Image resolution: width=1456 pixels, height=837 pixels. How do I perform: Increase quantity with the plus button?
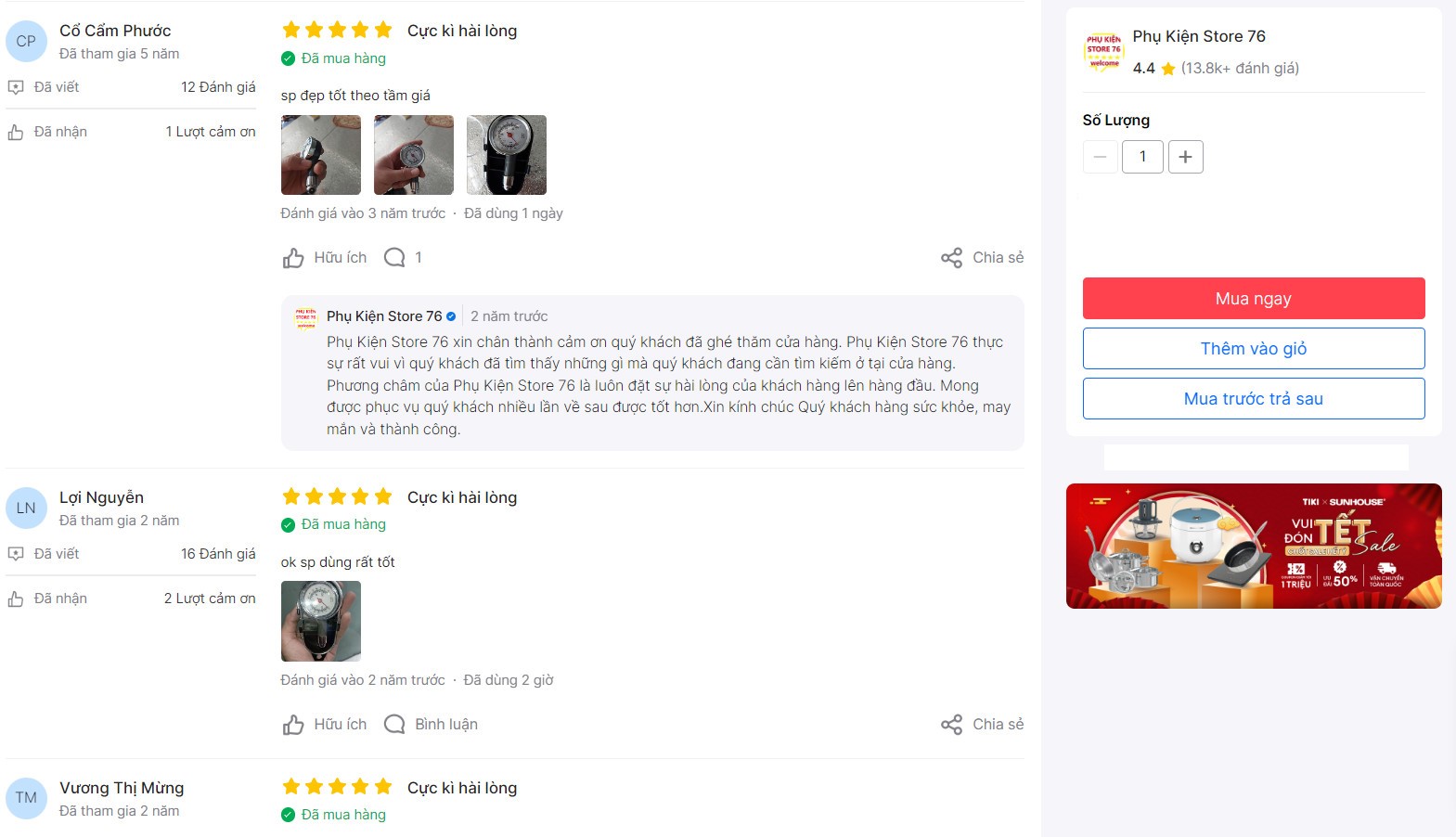click(1185, 157)
